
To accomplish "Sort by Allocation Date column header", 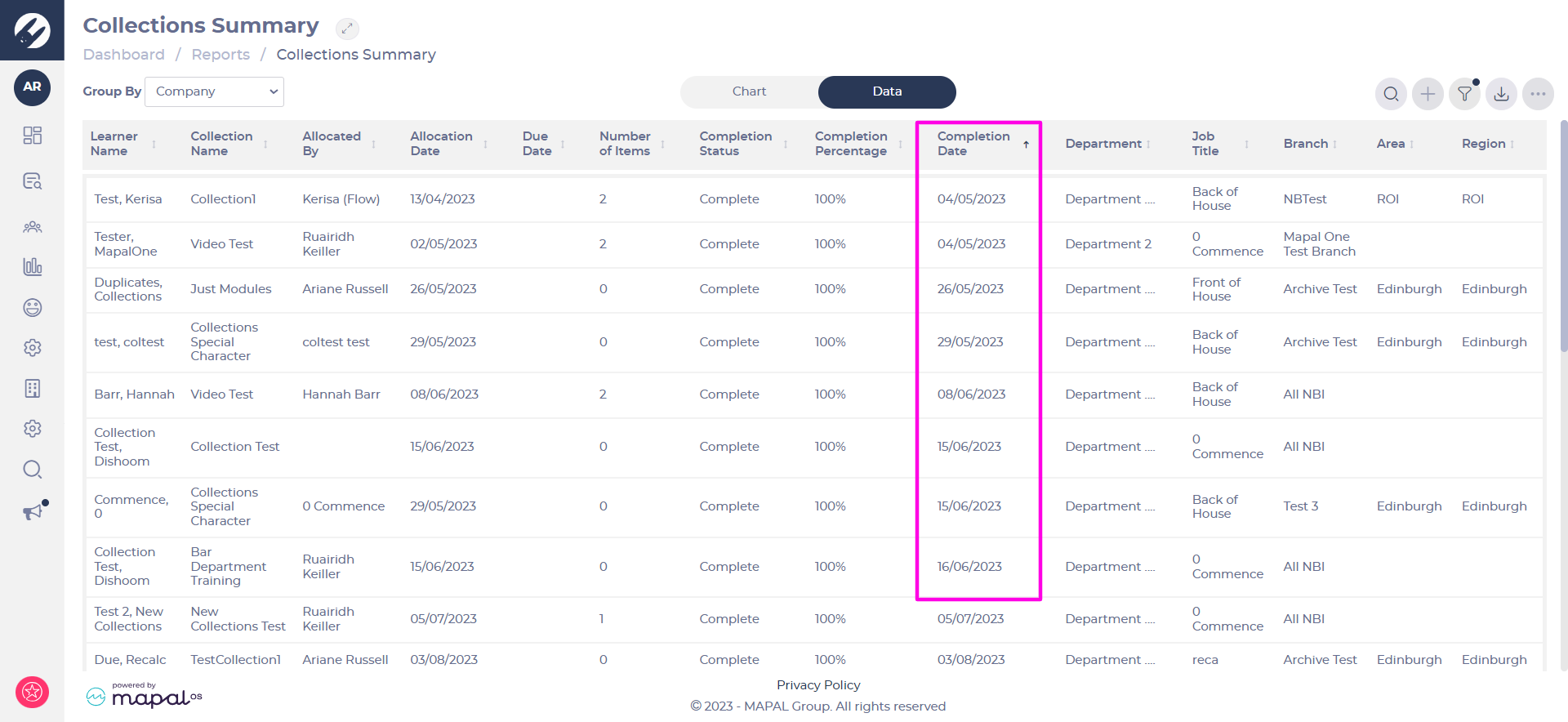I will pos(441,144).
